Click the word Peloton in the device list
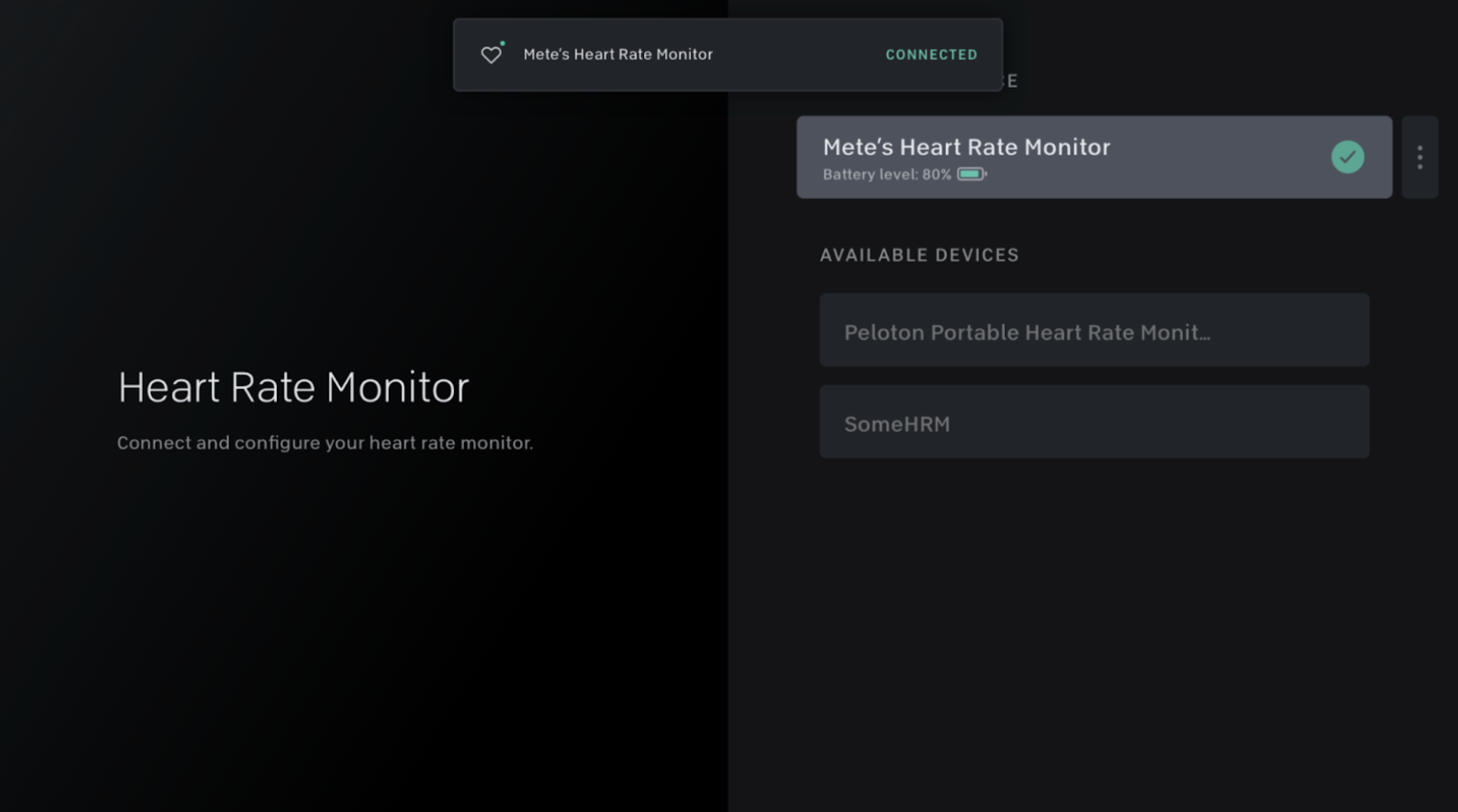 pyautogui.click(x=884, y=333)
